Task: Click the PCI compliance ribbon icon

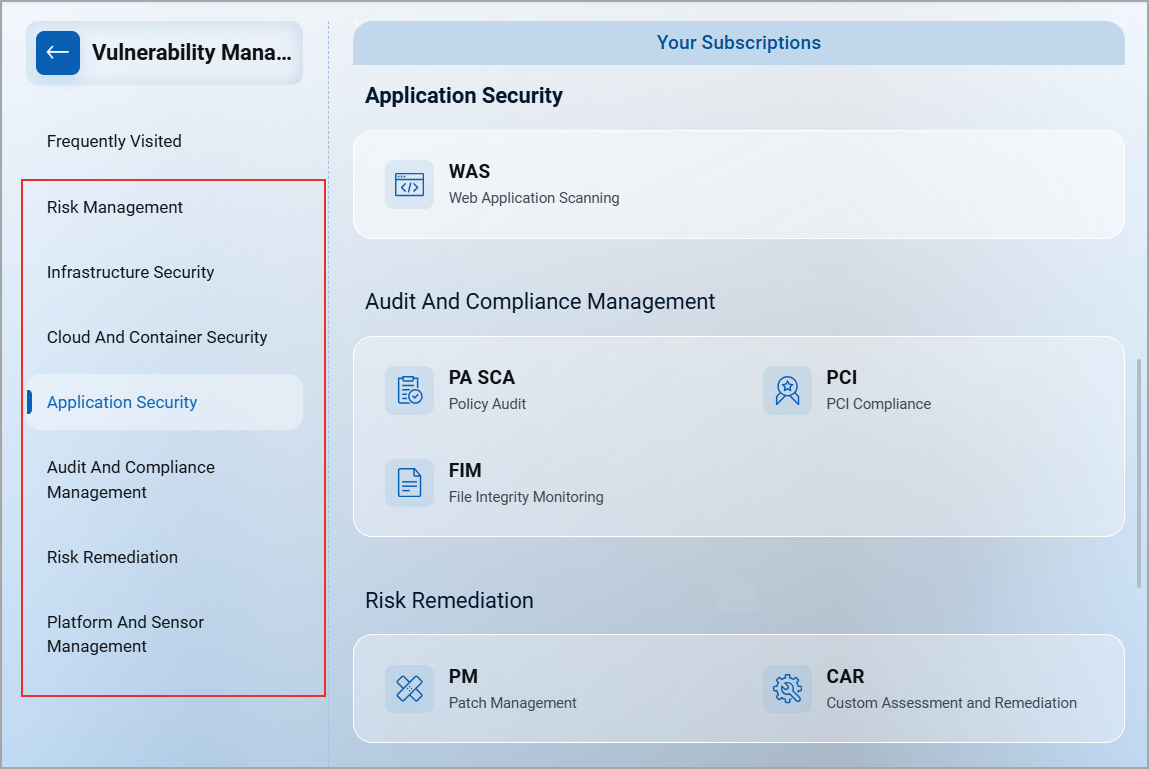Action: (x=787, y=390)
